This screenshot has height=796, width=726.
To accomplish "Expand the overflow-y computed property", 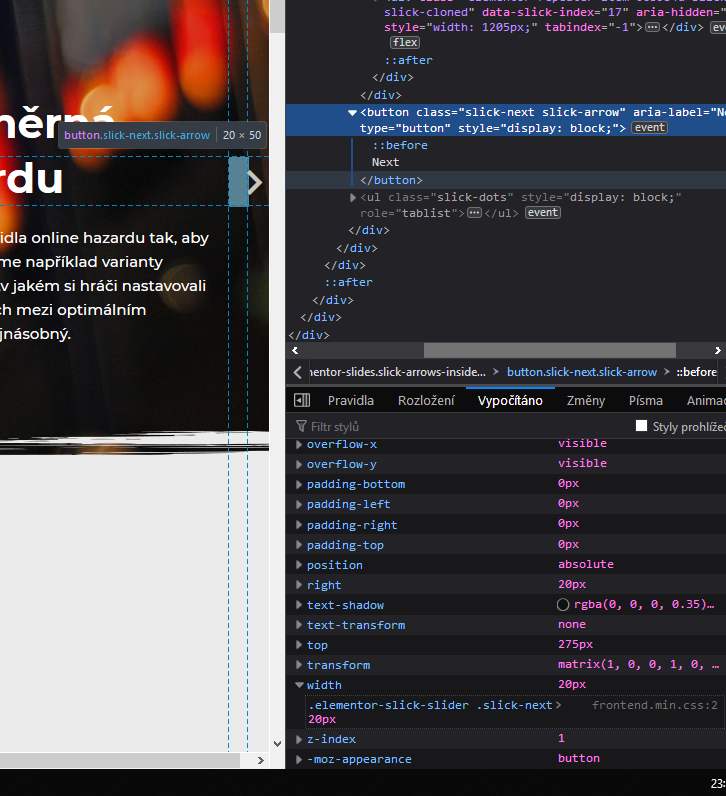I will click(x=299, y=465).
